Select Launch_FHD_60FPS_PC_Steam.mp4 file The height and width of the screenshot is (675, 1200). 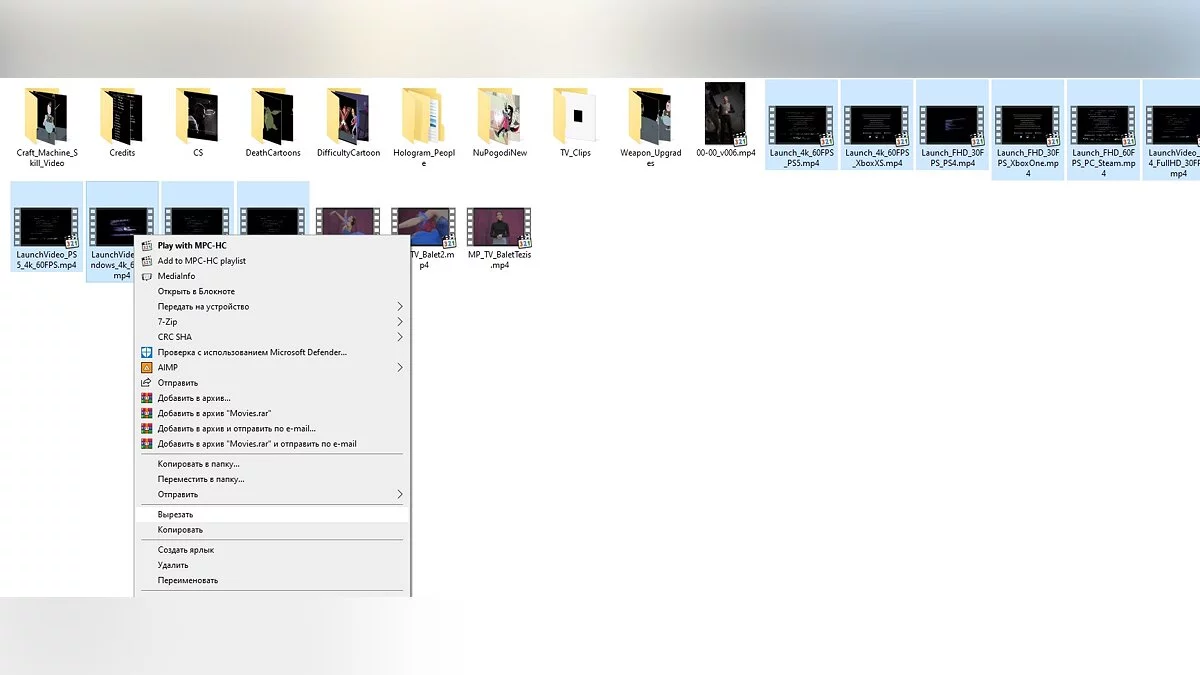[x=1104, y=131]
